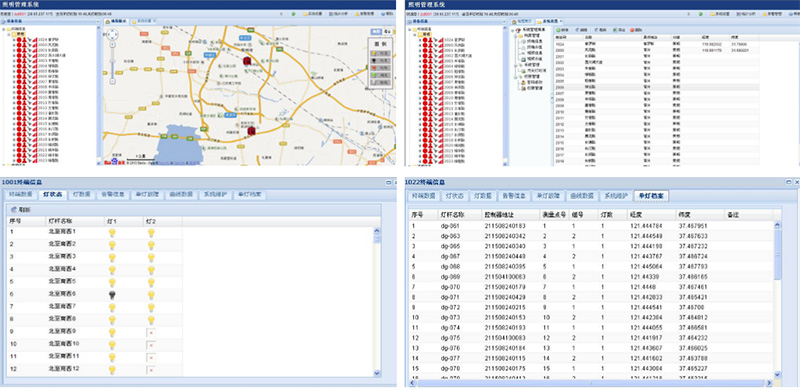
Task: Collapse the root folder in left device tree
Action: [4, 30]
